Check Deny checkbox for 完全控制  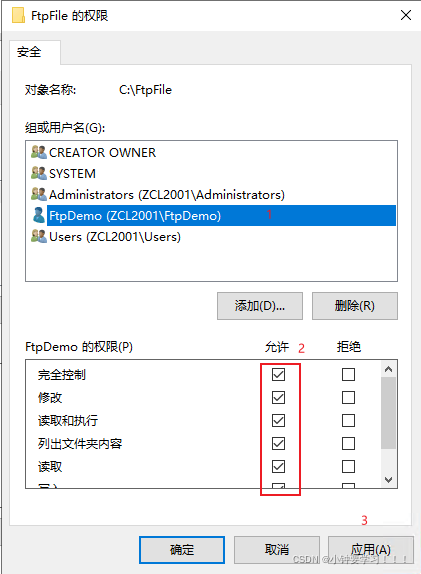click(x=348, y=374)
